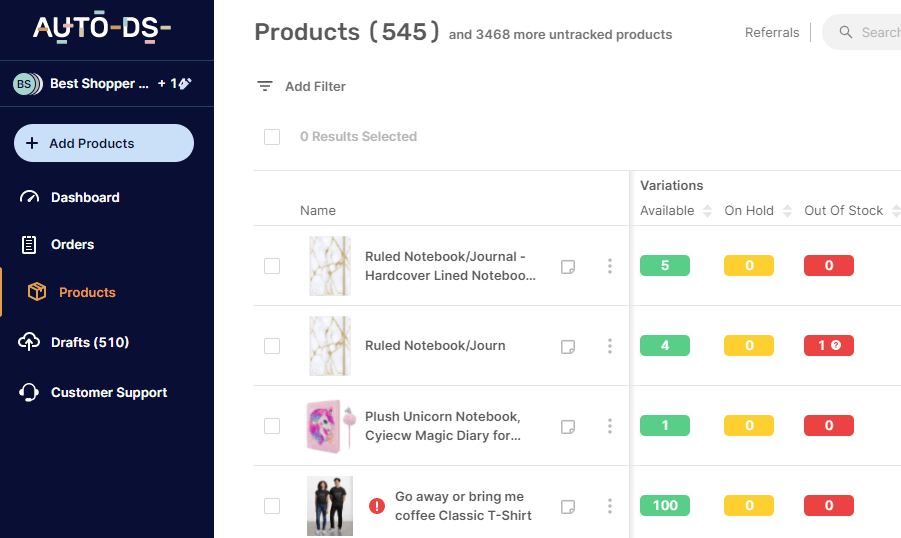Screen dimensions: 901x538
Task: Click the search magnifier icon
Action: pos(846,32)
